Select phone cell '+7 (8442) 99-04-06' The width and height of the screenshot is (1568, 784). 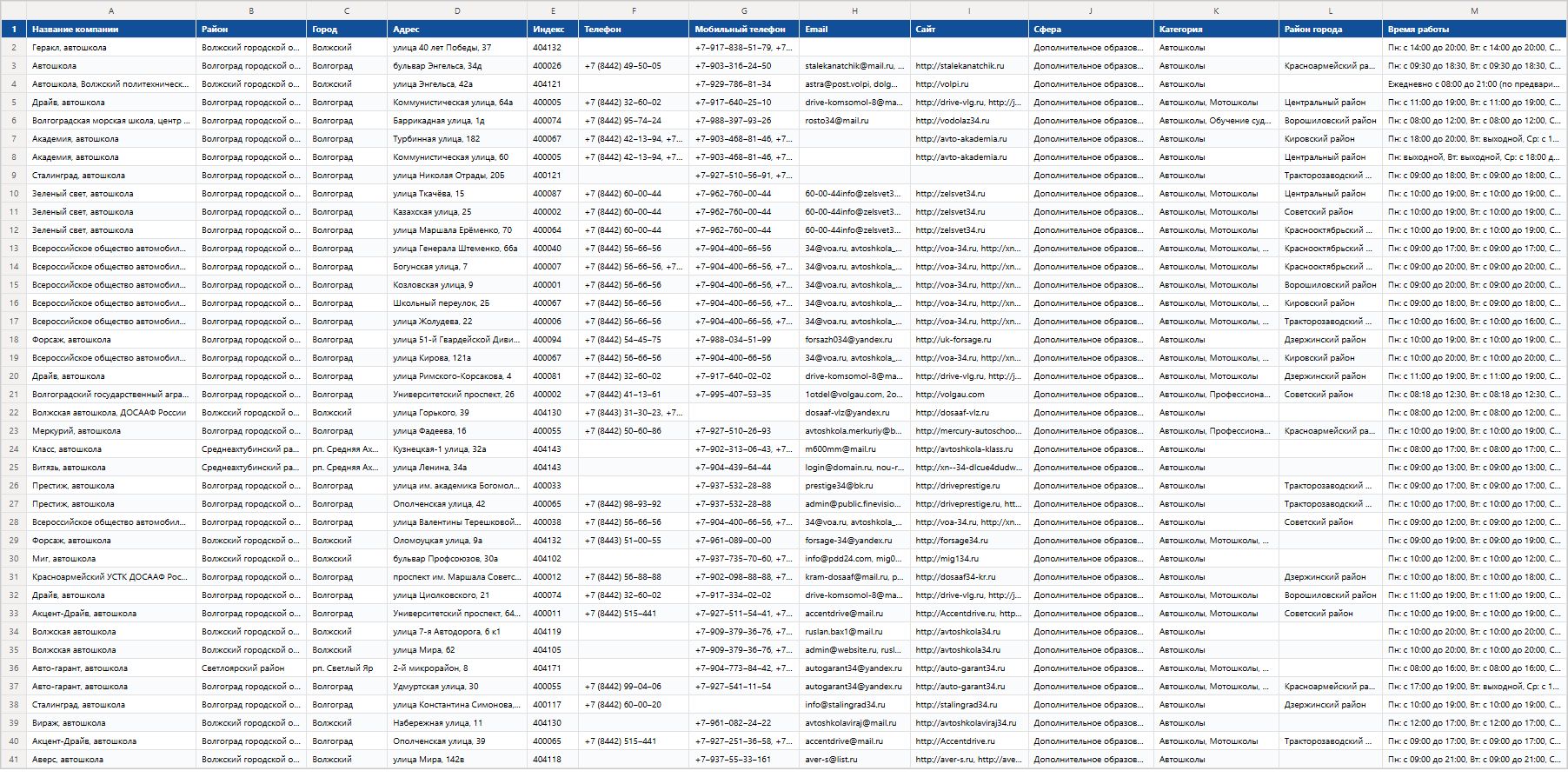pyautogui.click(x=634, y=687)
